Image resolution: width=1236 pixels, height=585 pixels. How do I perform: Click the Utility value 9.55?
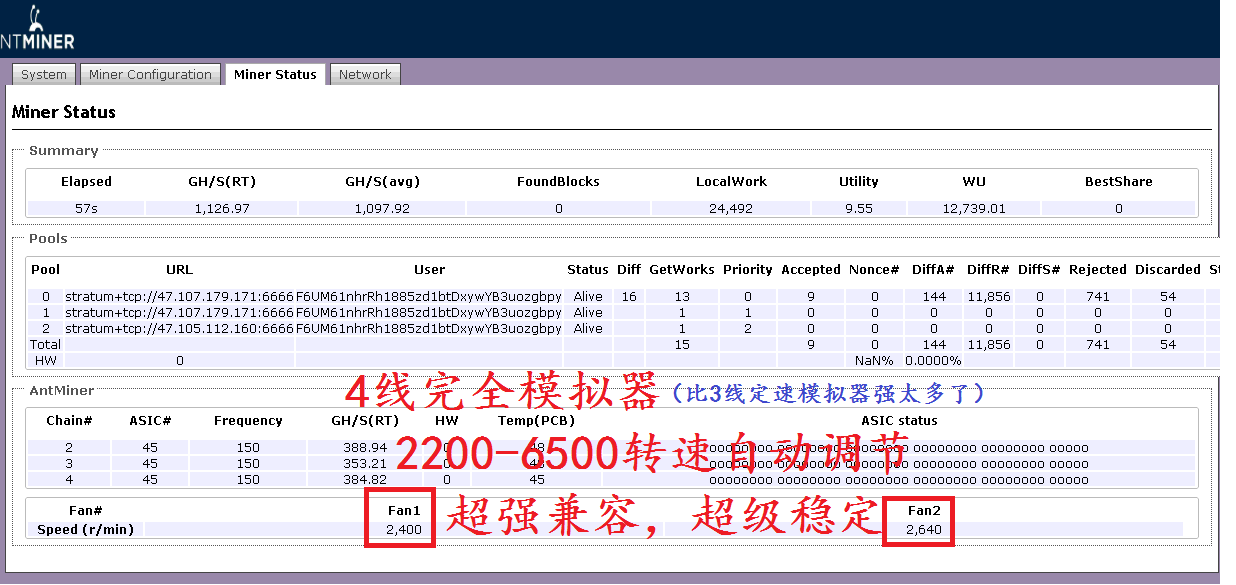tap(858, 209)
